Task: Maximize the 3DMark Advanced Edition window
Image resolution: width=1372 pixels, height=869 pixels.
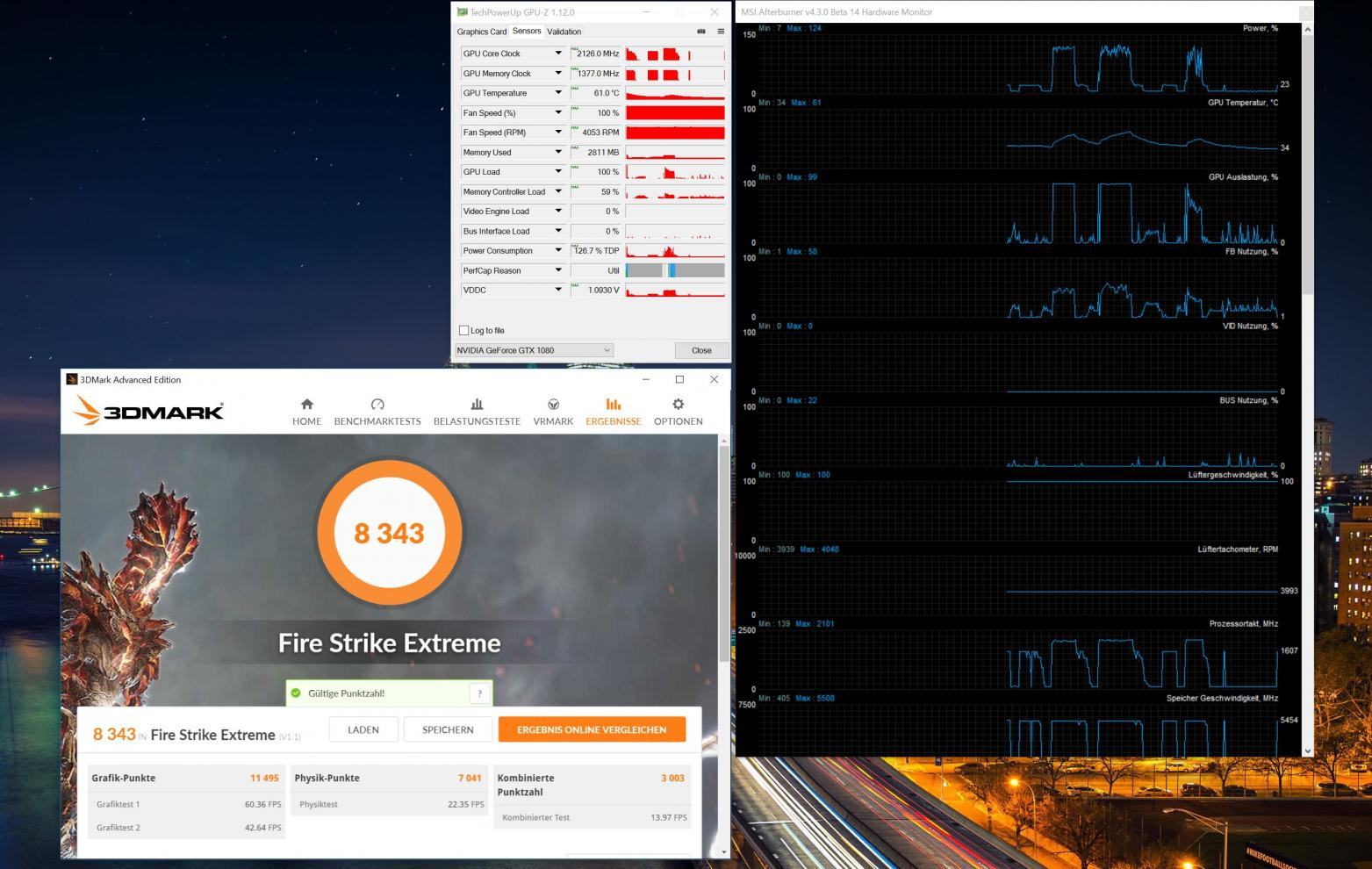Action: [679, 379]
